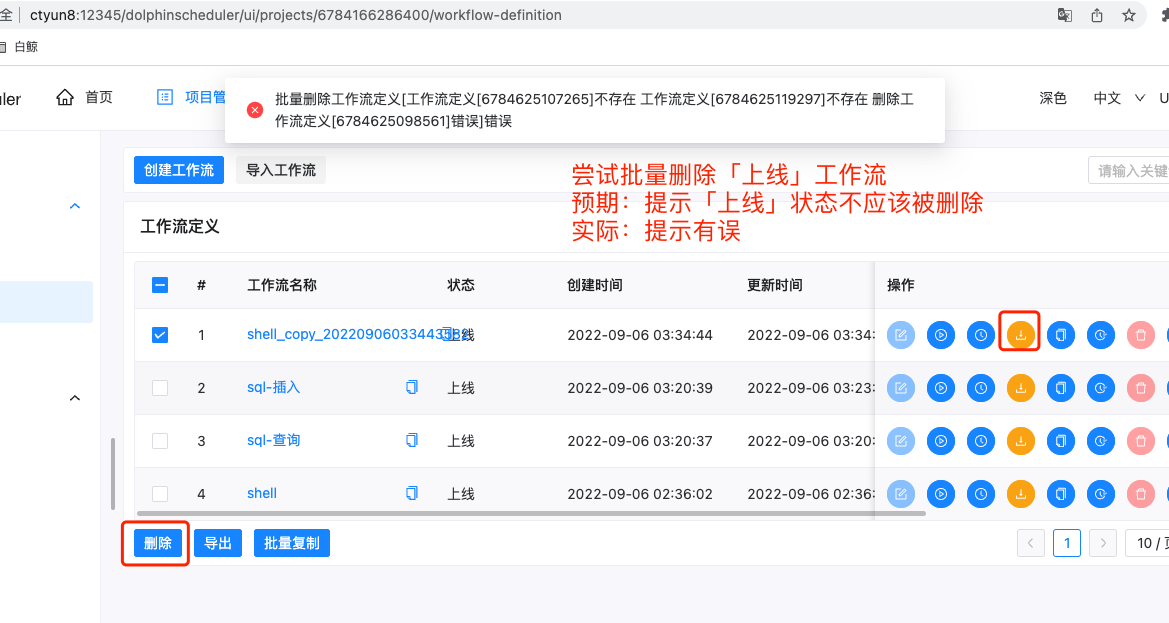Edit the shell_copy workflow via pencil icon
The height and width of the screenshot is (623, 1169).
[901, 335]
